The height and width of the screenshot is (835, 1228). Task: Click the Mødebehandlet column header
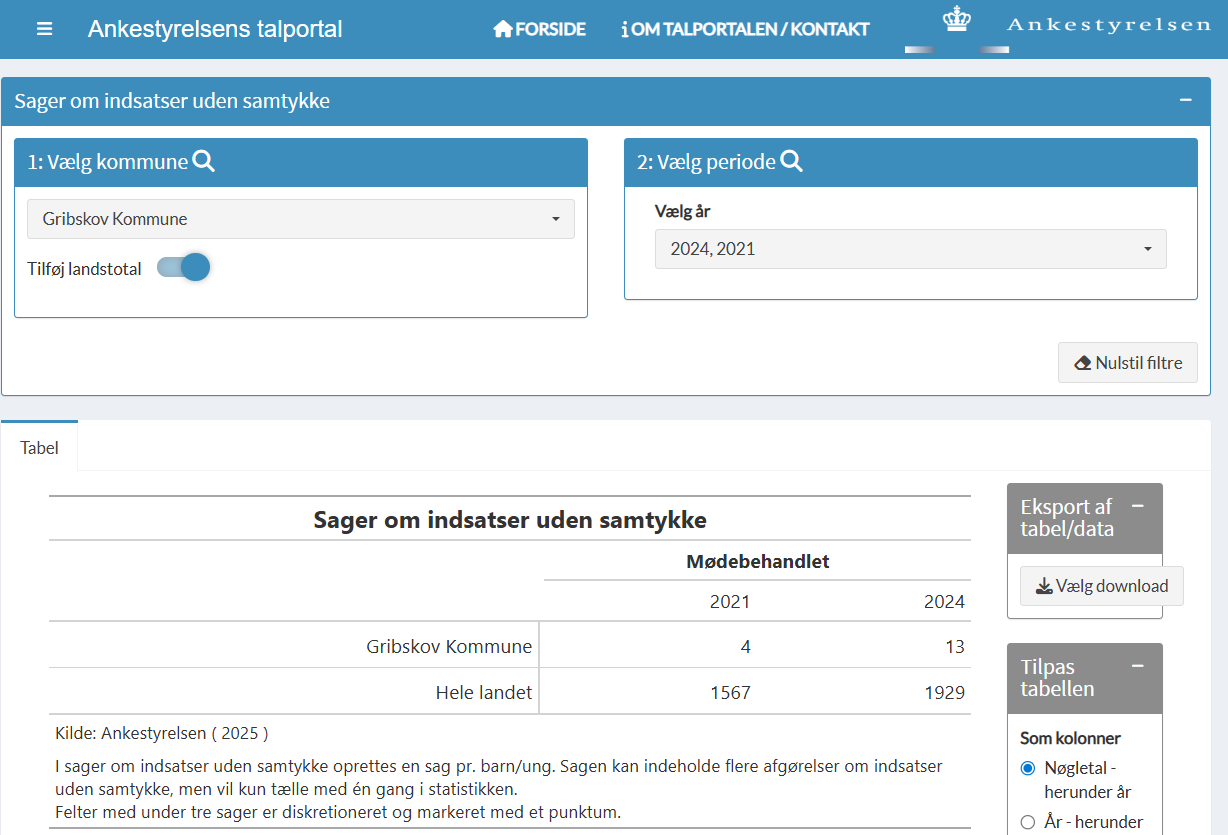tap(758, 561)
